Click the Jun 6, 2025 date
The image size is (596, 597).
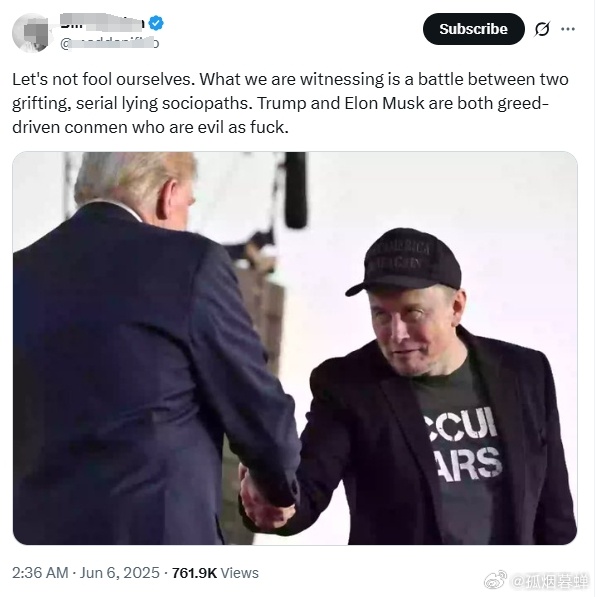(119, 573)
